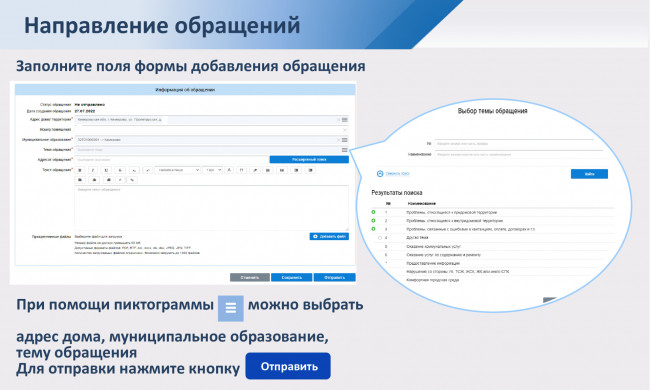Click the Bold formatting button in editor

(x=80, y=170)
